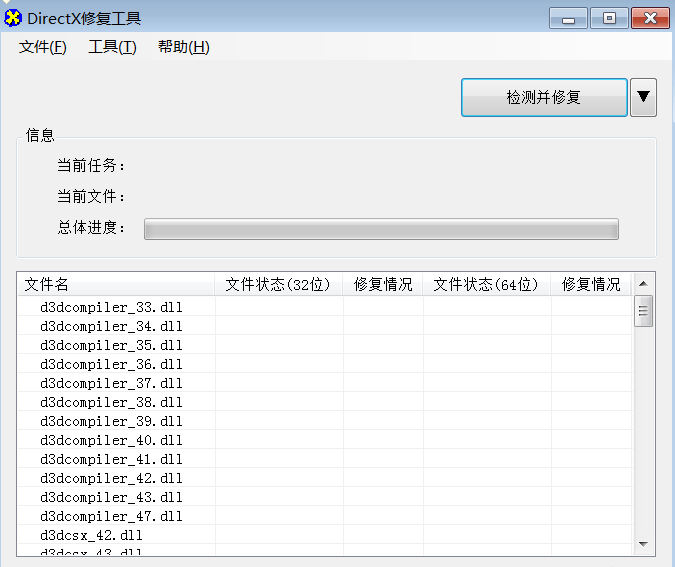Select row d3dcompiler_36.dll

coord(325,364)
